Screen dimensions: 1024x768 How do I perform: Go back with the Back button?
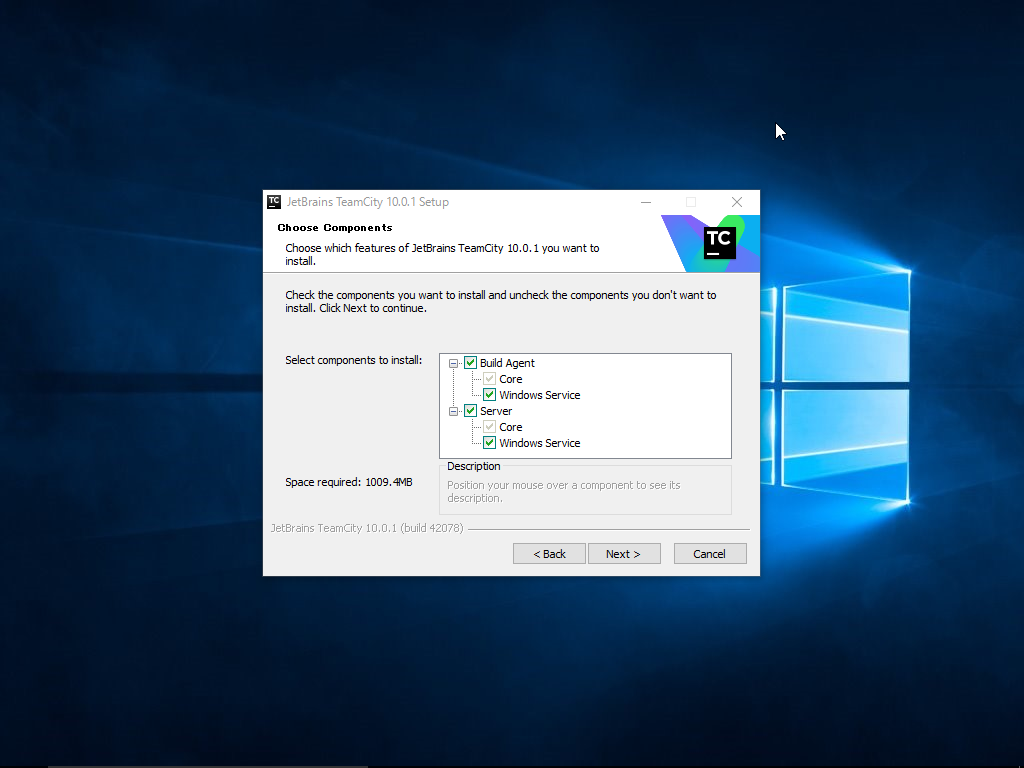point(549,554)
